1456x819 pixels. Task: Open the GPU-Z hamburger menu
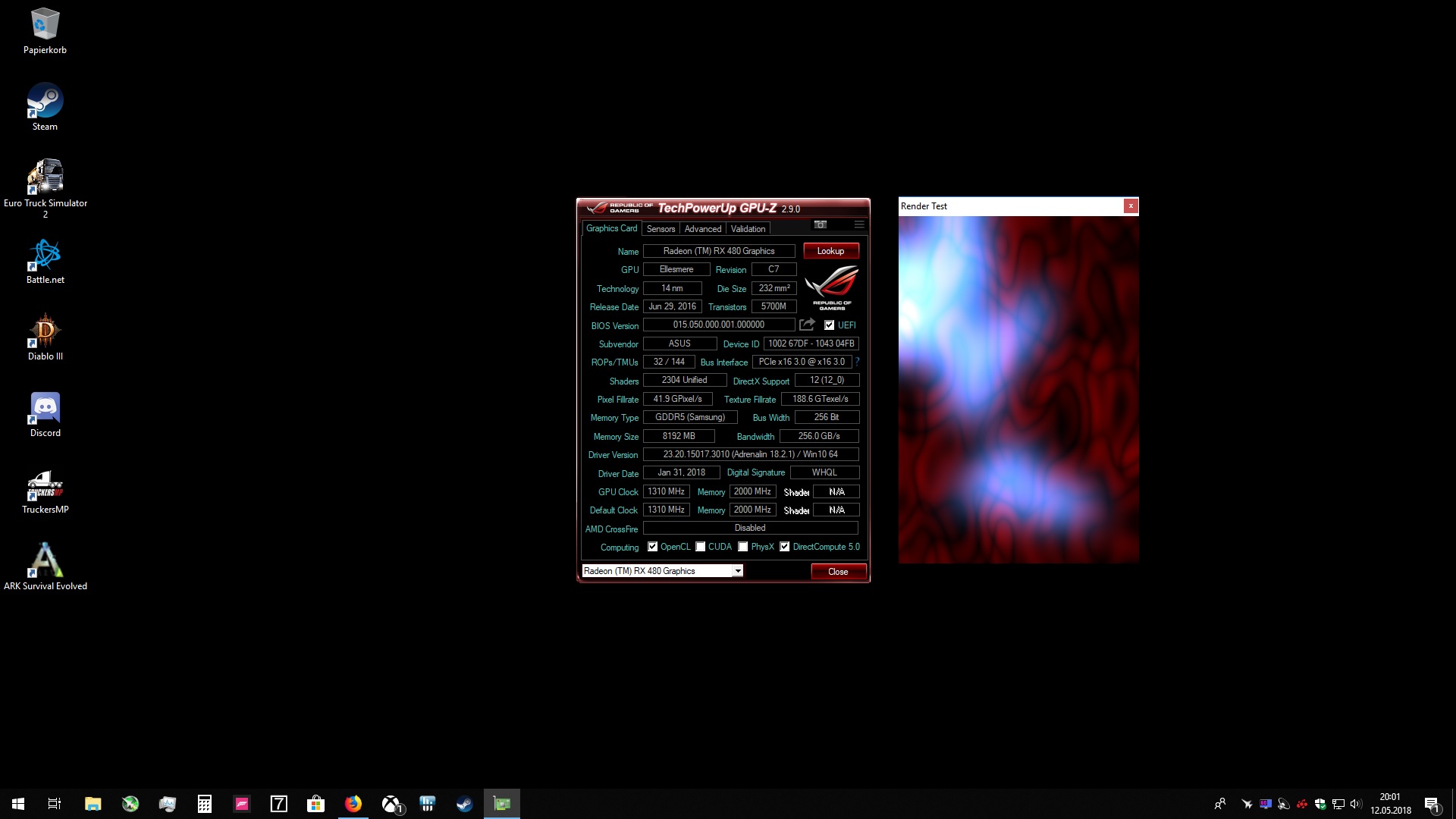[x=859, y=224]
